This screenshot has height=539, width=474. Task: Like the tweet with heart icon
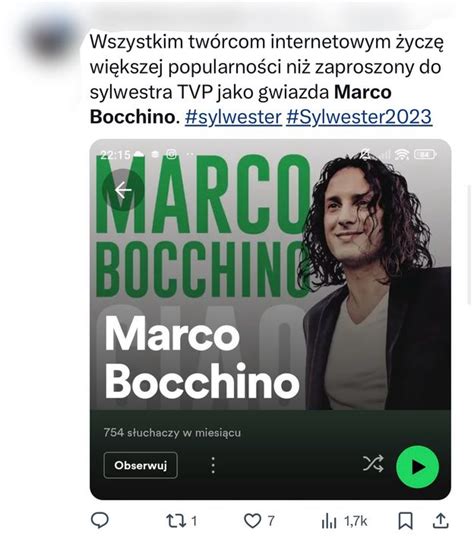[253, 521]
